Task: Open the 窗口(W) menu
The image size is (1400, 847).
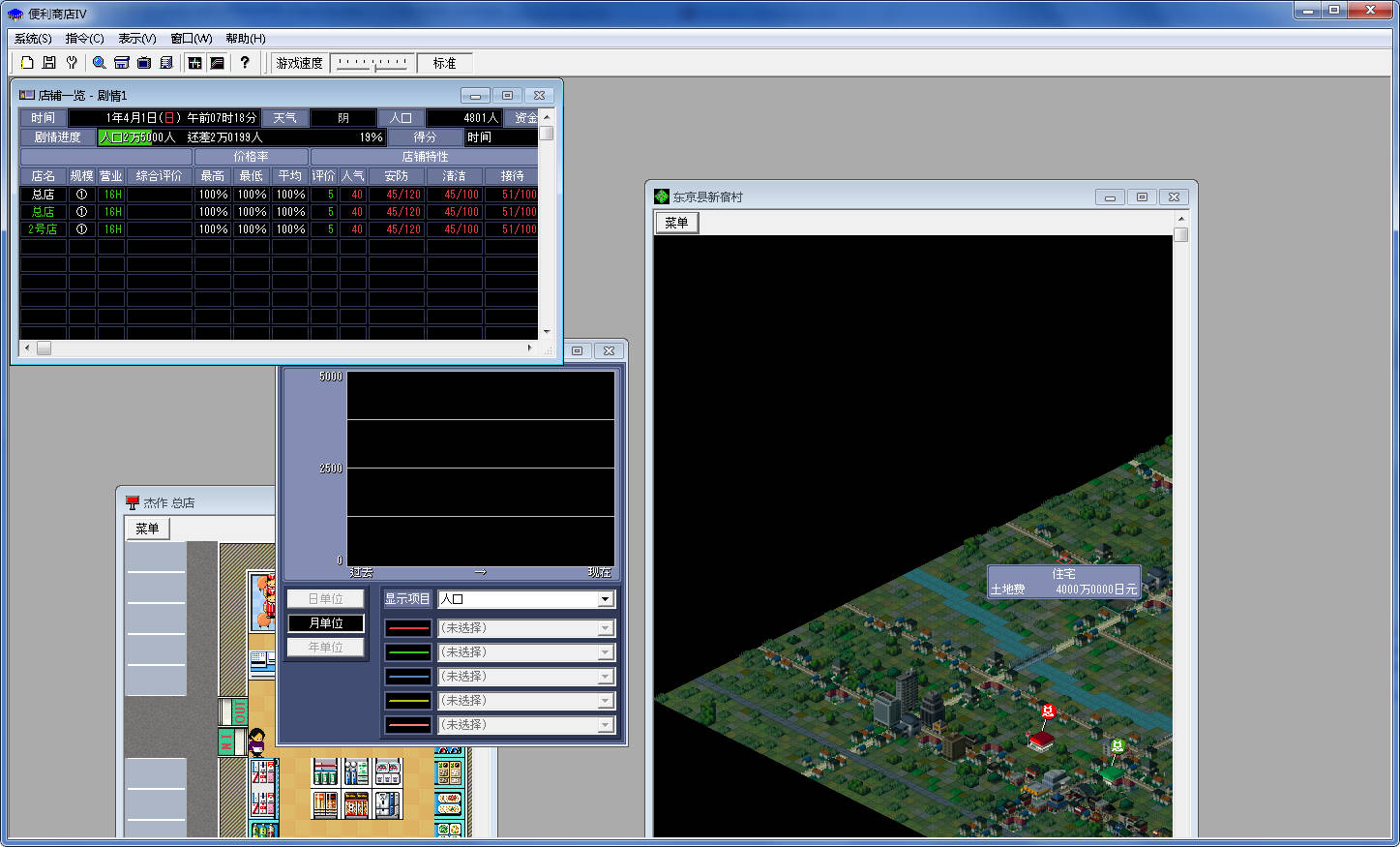Action: [x=191, y=39]
